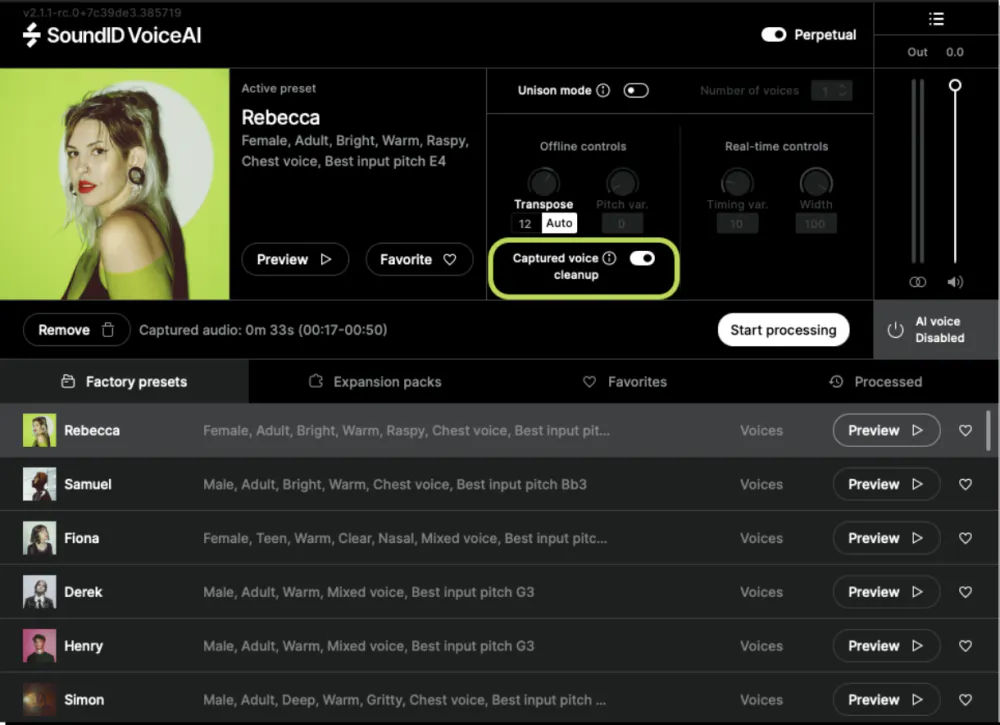Click the Captured voice cleanup info icon
The image size is (1000, 725).
610,258
